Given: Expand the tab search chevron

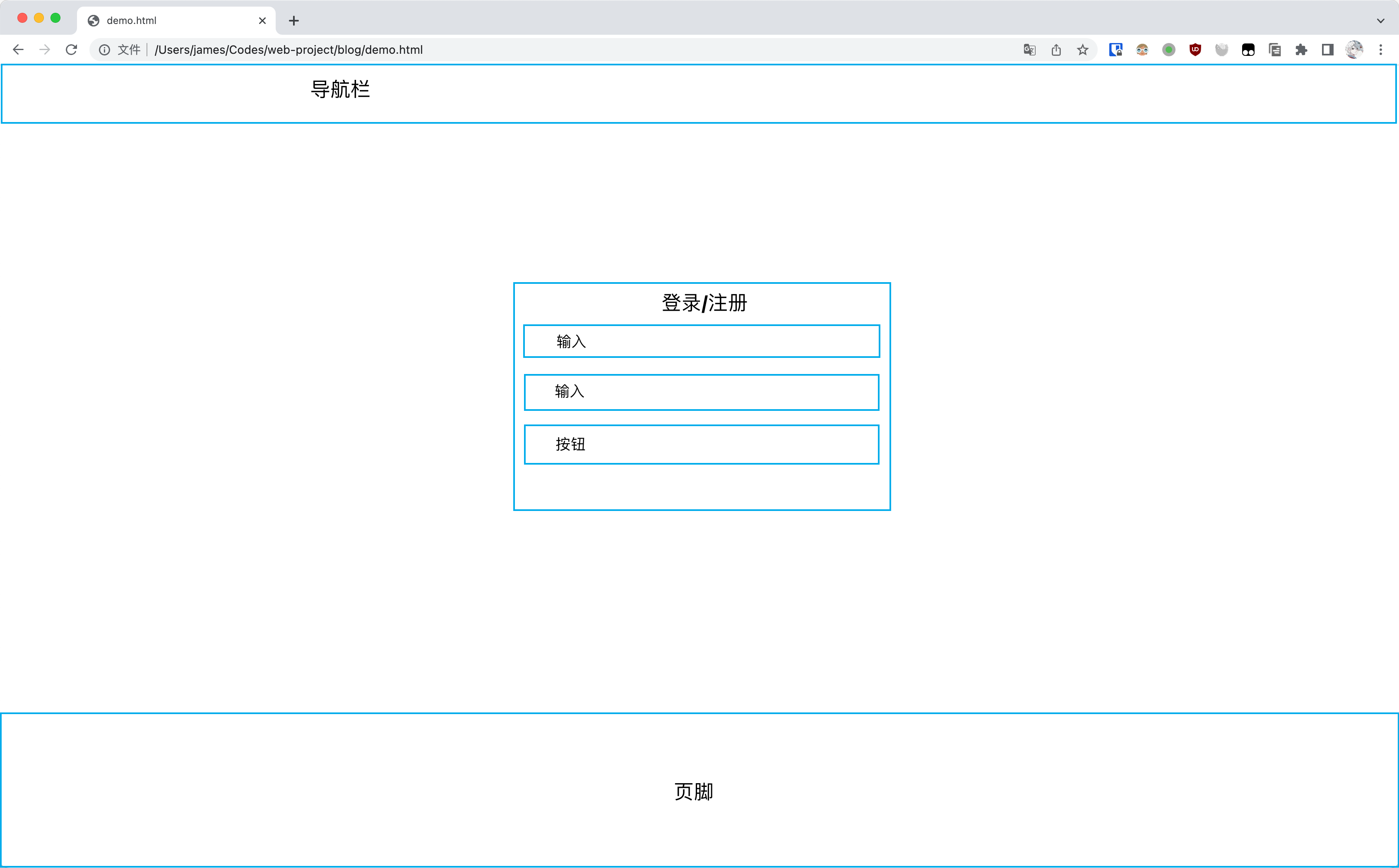Looking at the screenshot, I should [1381, 21].
